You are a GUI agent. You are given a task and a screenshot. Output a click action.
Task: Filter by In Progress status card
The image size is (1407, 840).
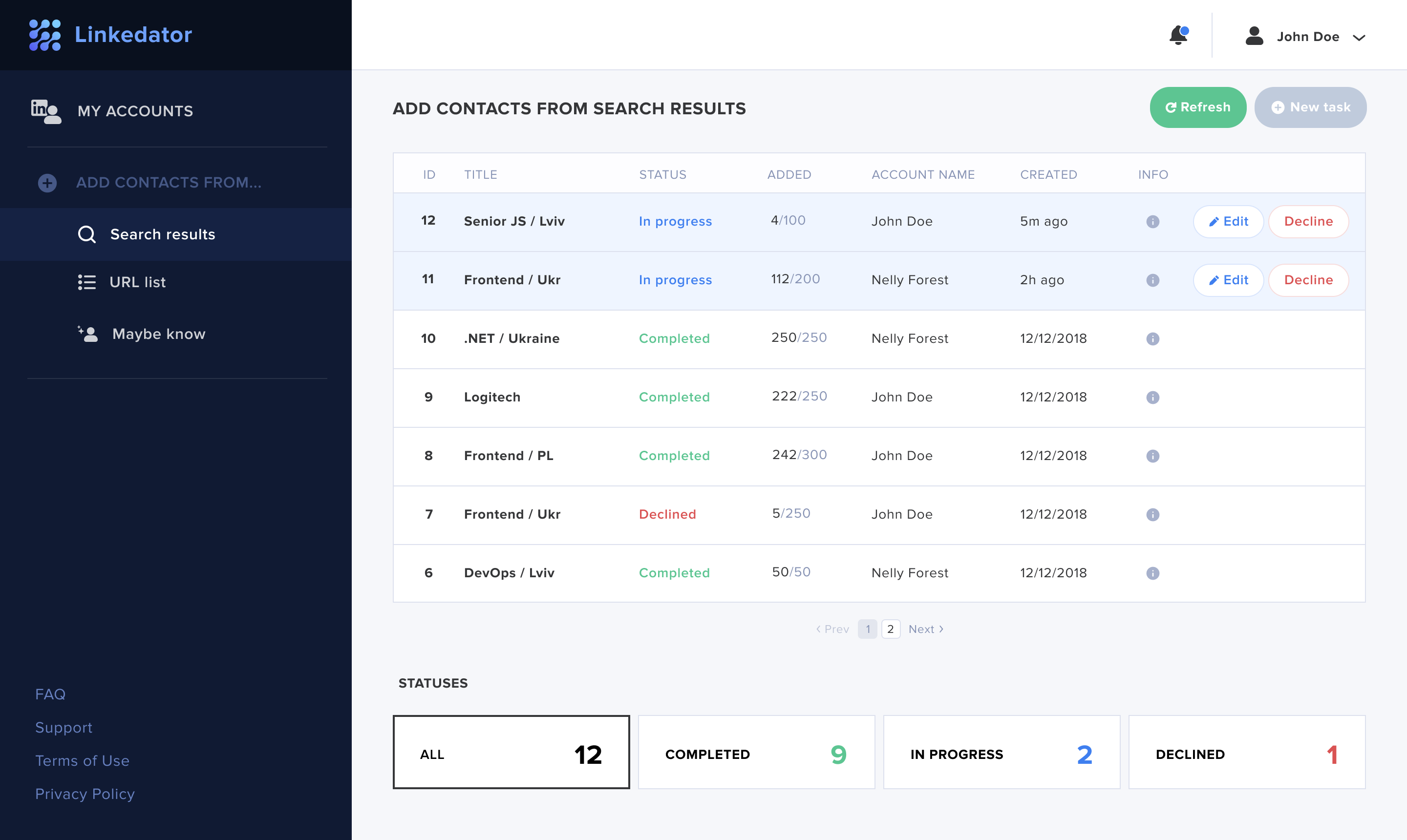[1001, 752]
